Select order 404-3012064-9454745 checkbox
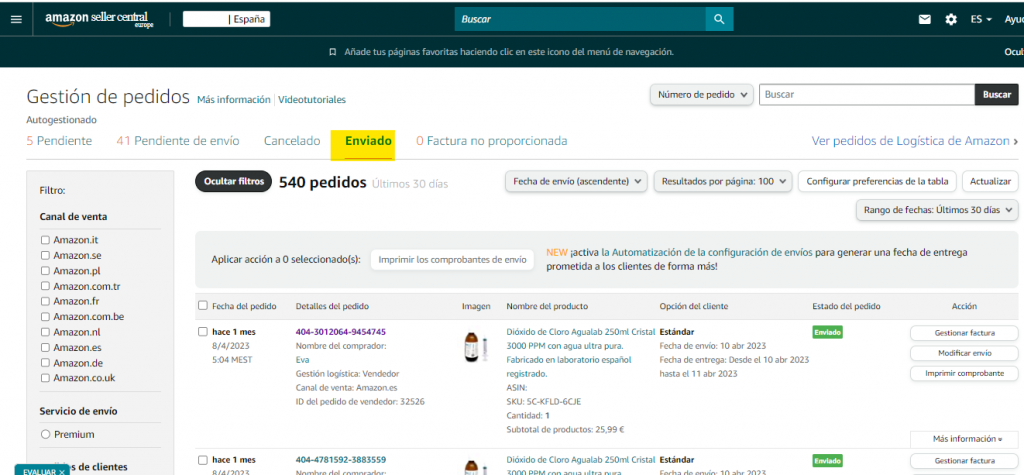Image resolution: width=1024 pixels, height=475 pixels. (x=202, y=332)
